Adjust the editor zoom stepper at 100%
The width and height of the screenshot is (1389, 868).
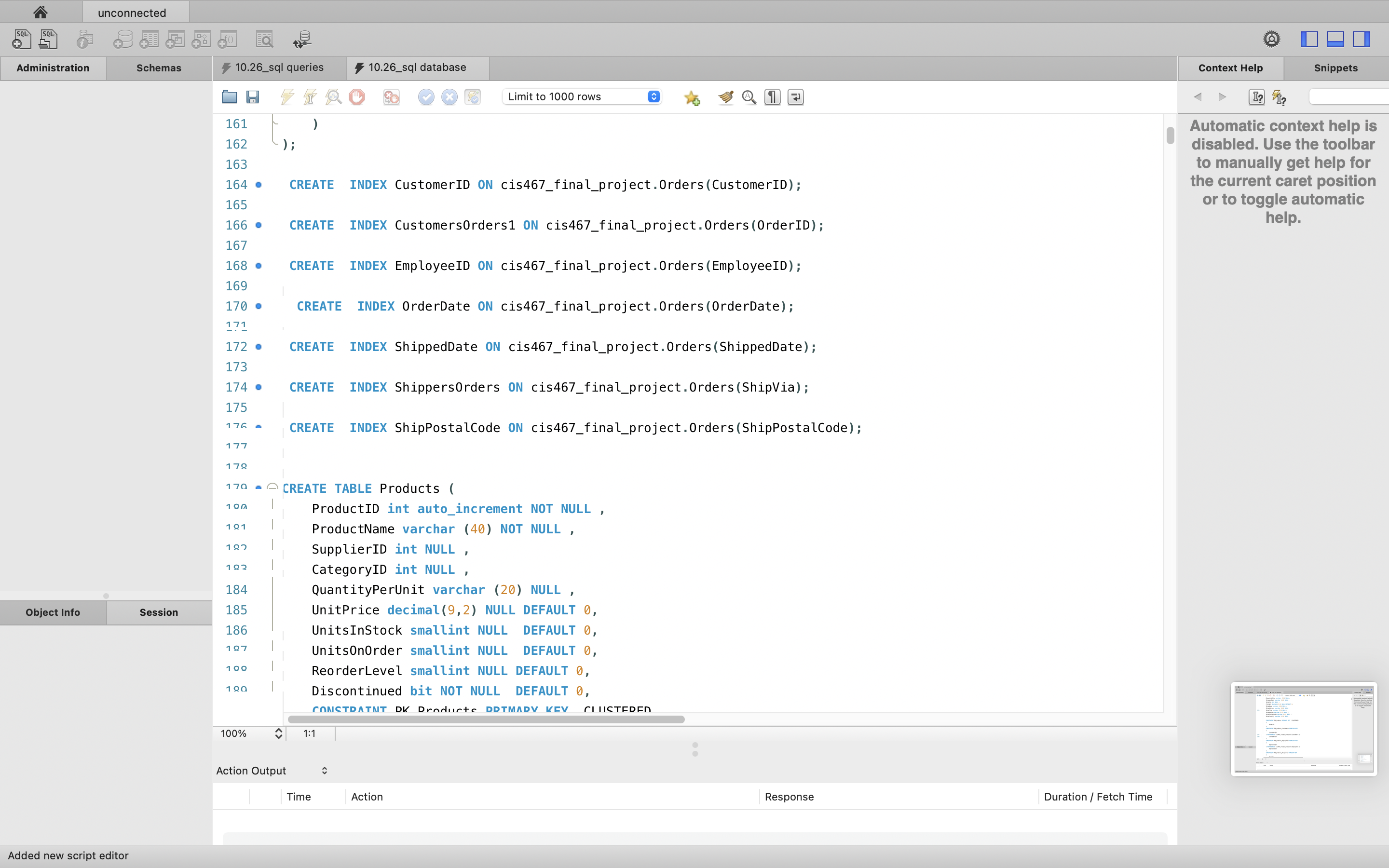[278, 733]
